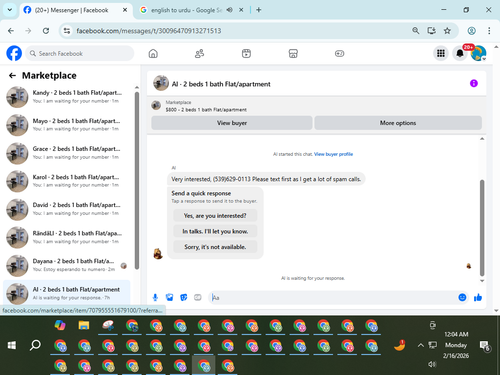Open the tab search dropdown arrow
Screen dimensions: 500x375
pyautogui.click(x=10, y=10)
